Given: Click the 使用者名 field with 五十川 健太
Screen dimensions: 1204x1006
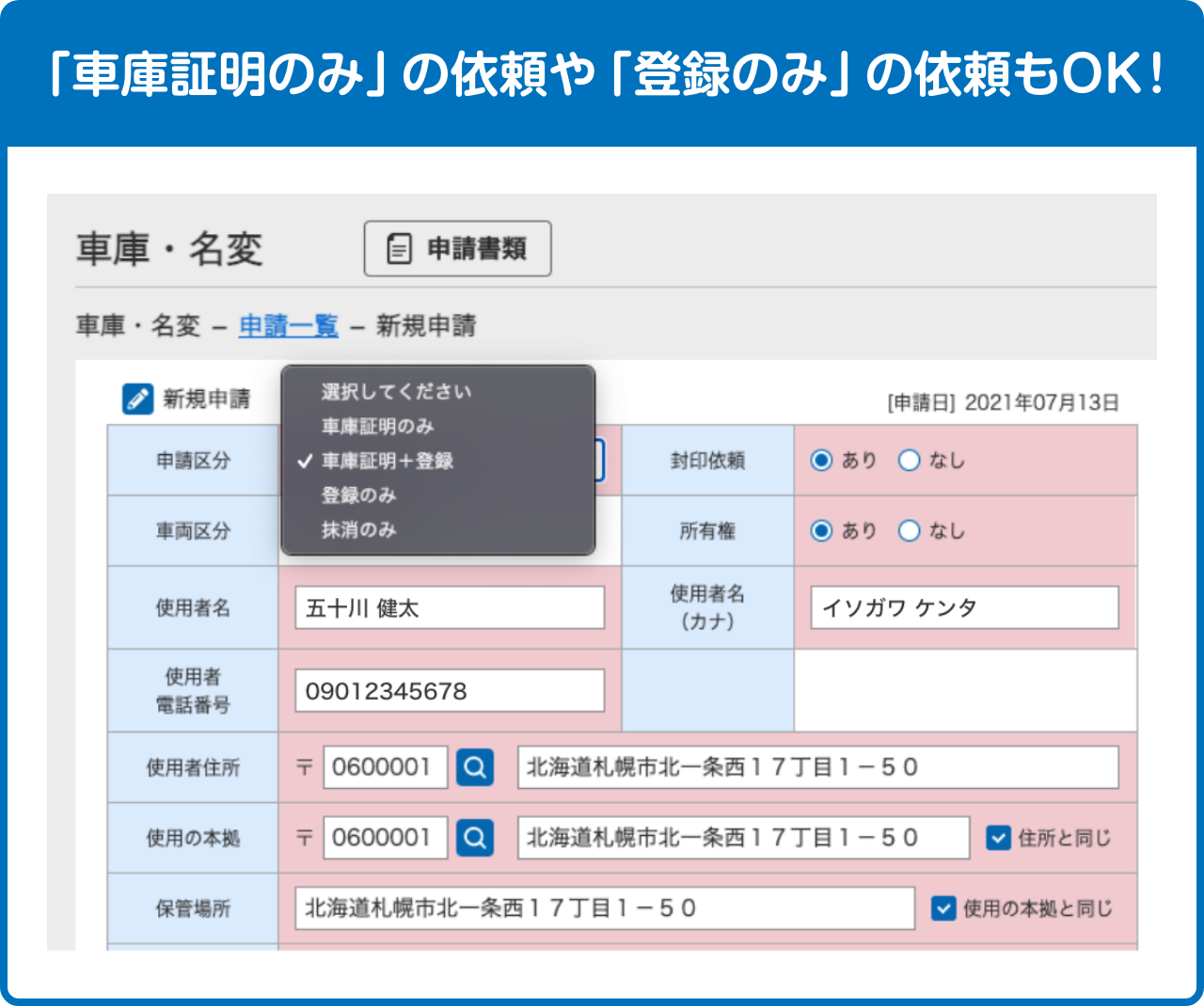Looking at the screenshot, I should [x=450, y=608].
